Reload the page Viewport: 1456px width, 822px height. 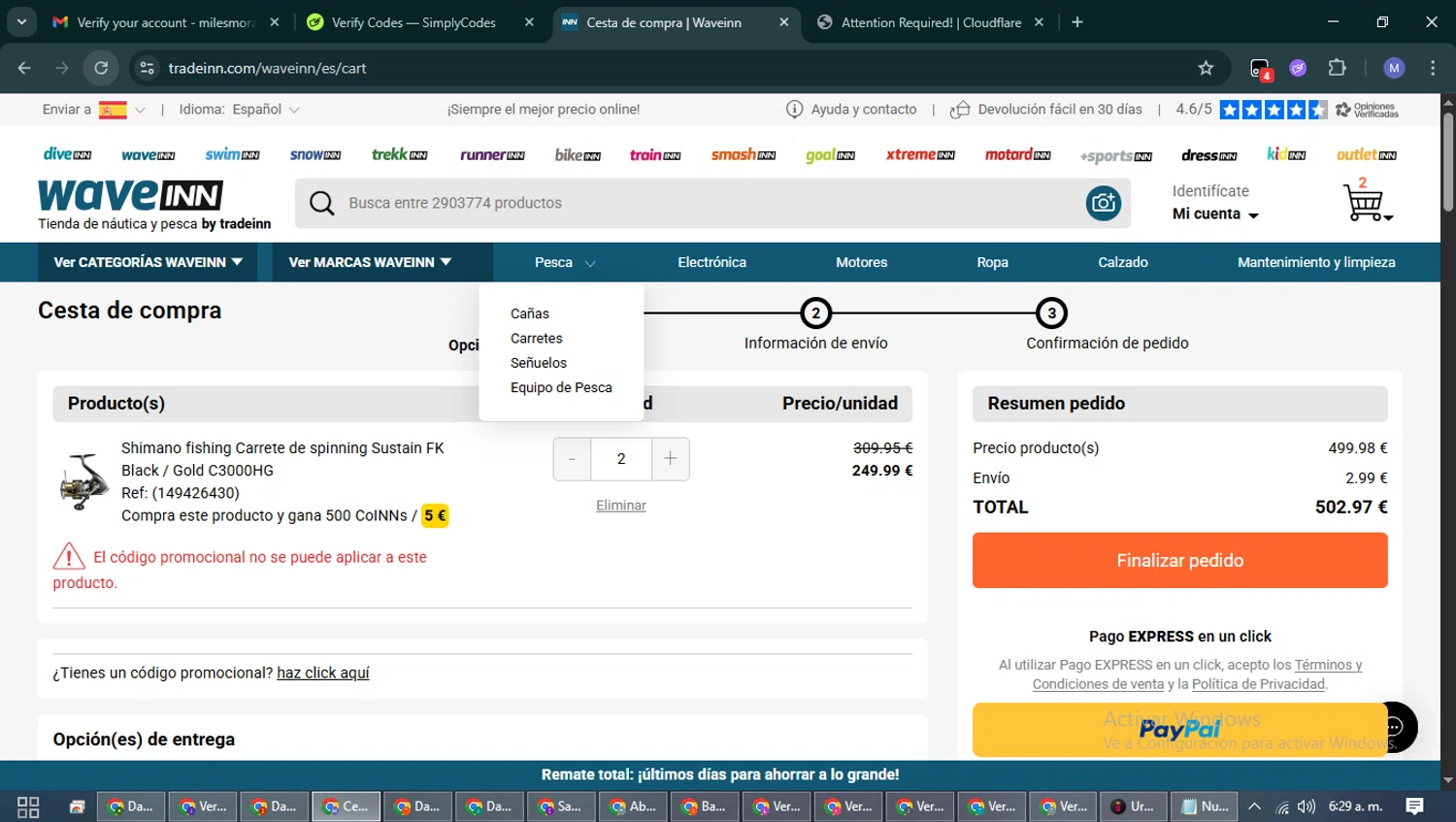click(x=101, y=68)
